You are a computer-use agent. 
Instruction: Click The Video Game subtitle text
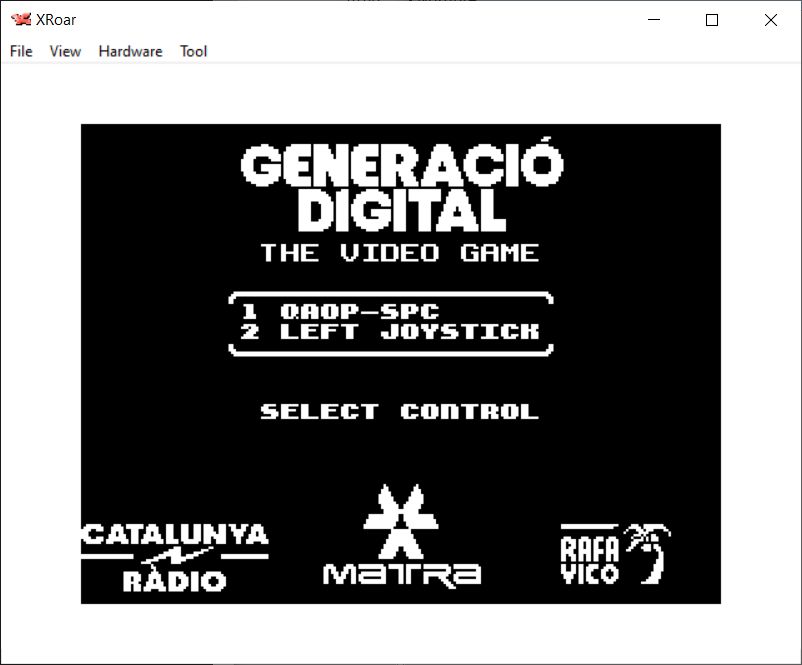[x=399, y=253]
